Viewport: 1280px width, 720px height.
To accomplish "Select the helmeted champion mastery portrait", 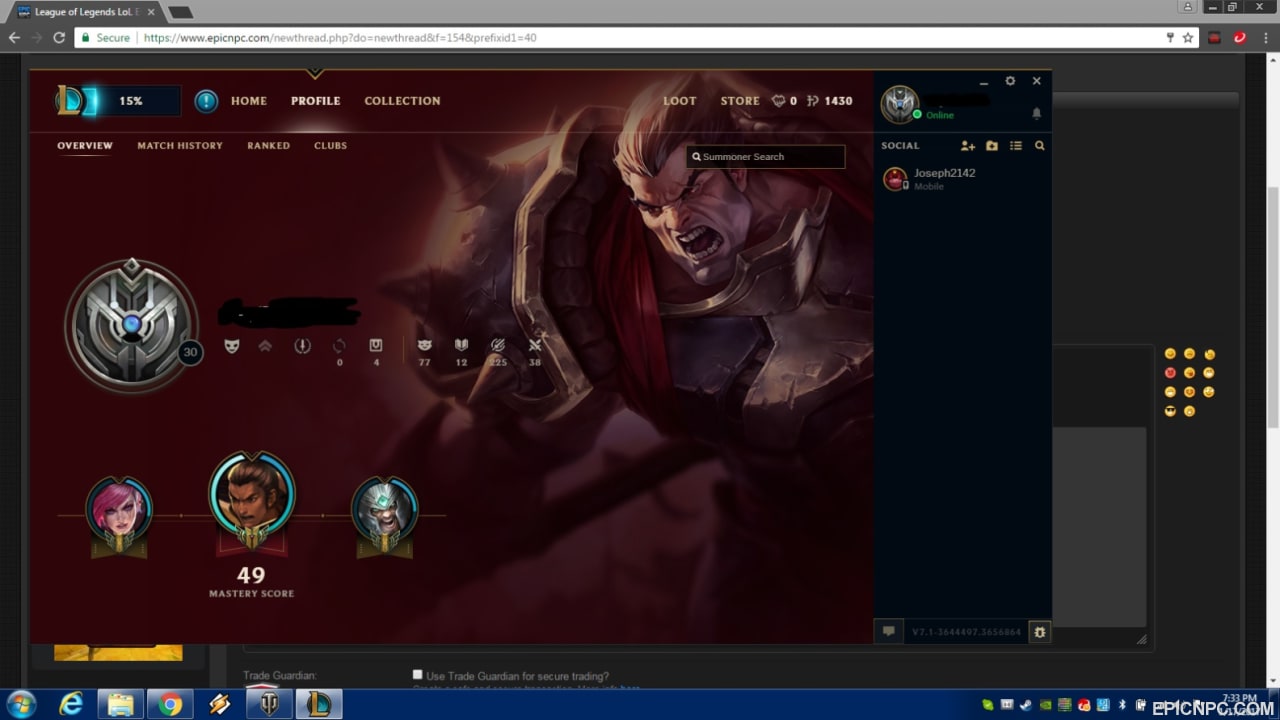I will tap(385, 510).
